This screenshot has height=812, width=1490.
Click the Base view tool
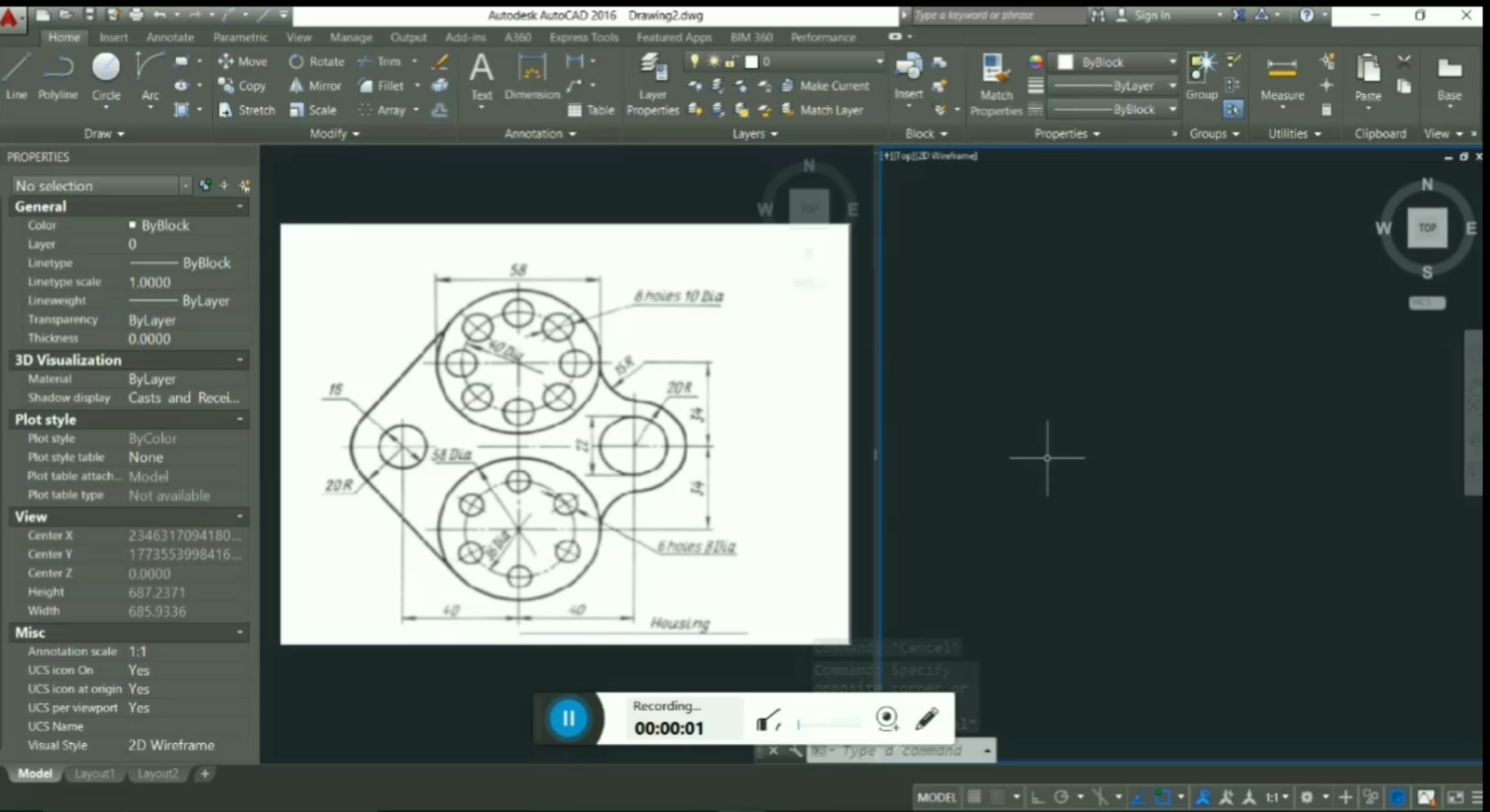(x=1449, y=78)
